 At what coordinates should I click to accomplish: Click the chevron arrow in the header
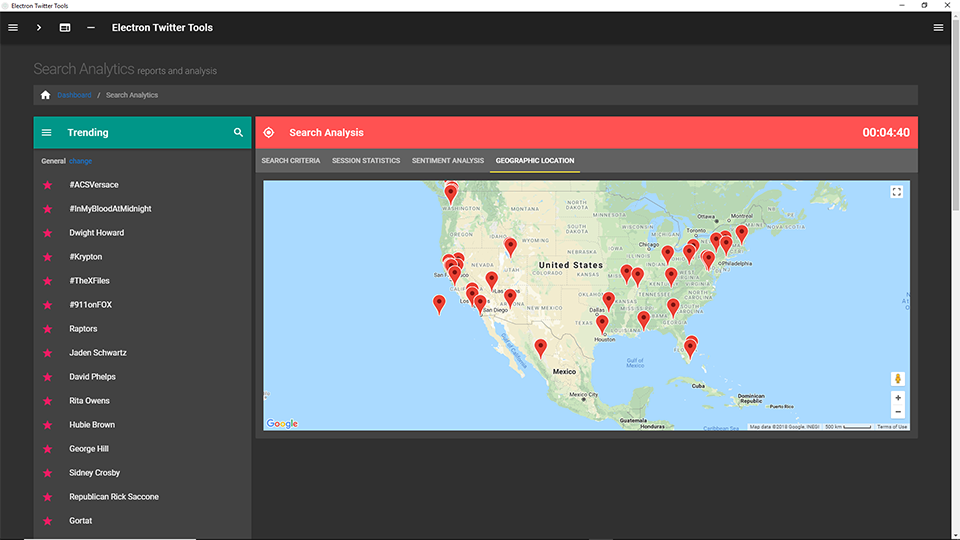39,28
